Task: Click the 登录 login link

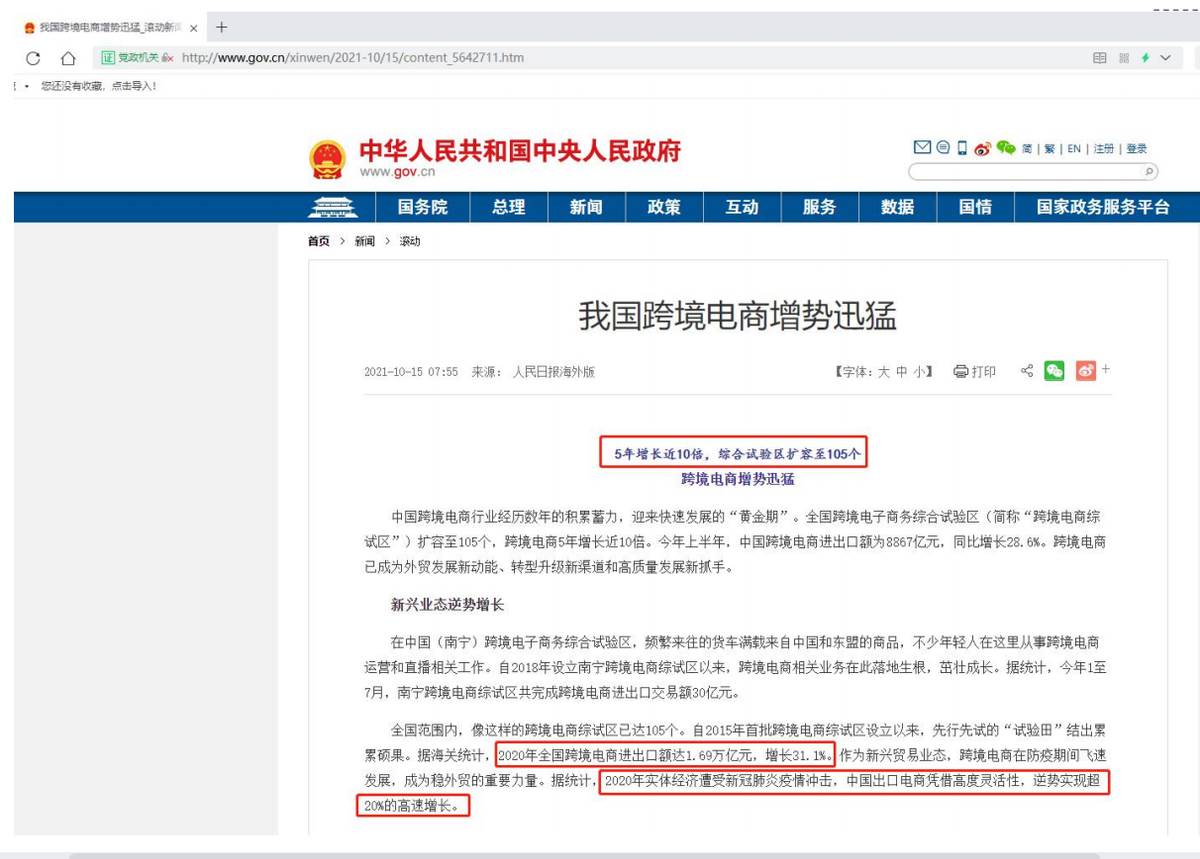Action: click(1137, 149)
